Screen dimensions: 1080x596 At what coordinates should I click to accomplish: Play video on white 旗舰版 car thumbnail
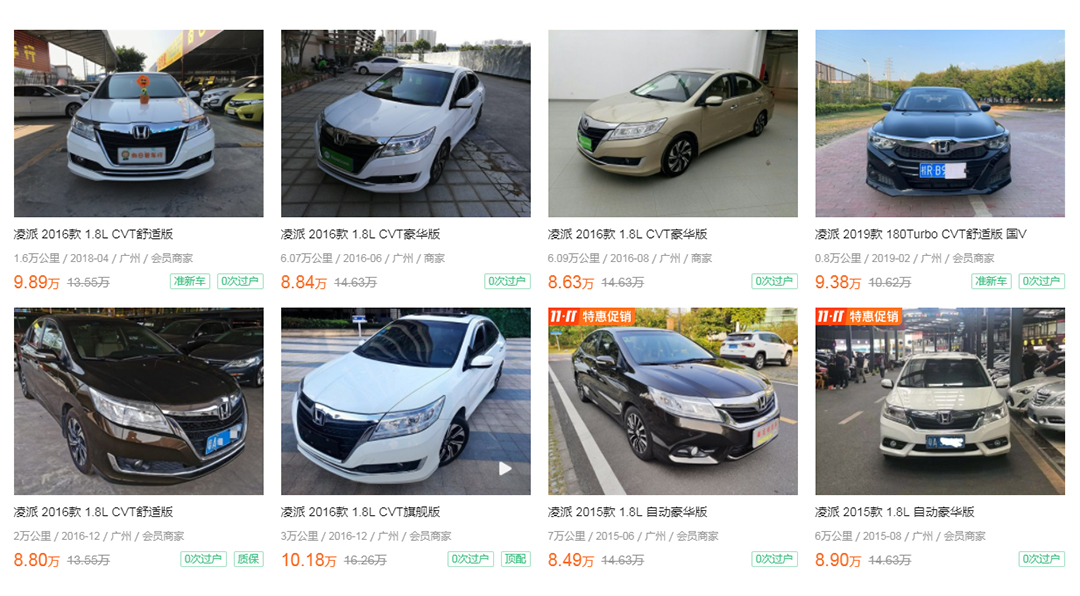(505, 469)
